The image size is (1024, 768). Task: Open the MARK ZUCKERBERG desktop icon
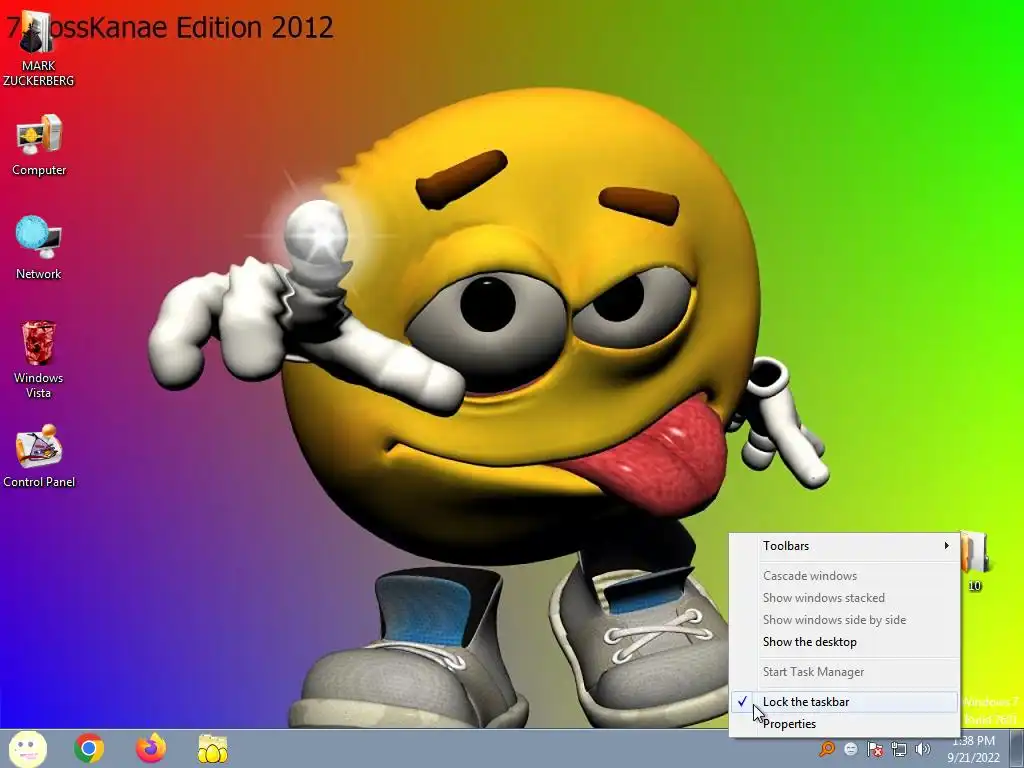point(38,49)
